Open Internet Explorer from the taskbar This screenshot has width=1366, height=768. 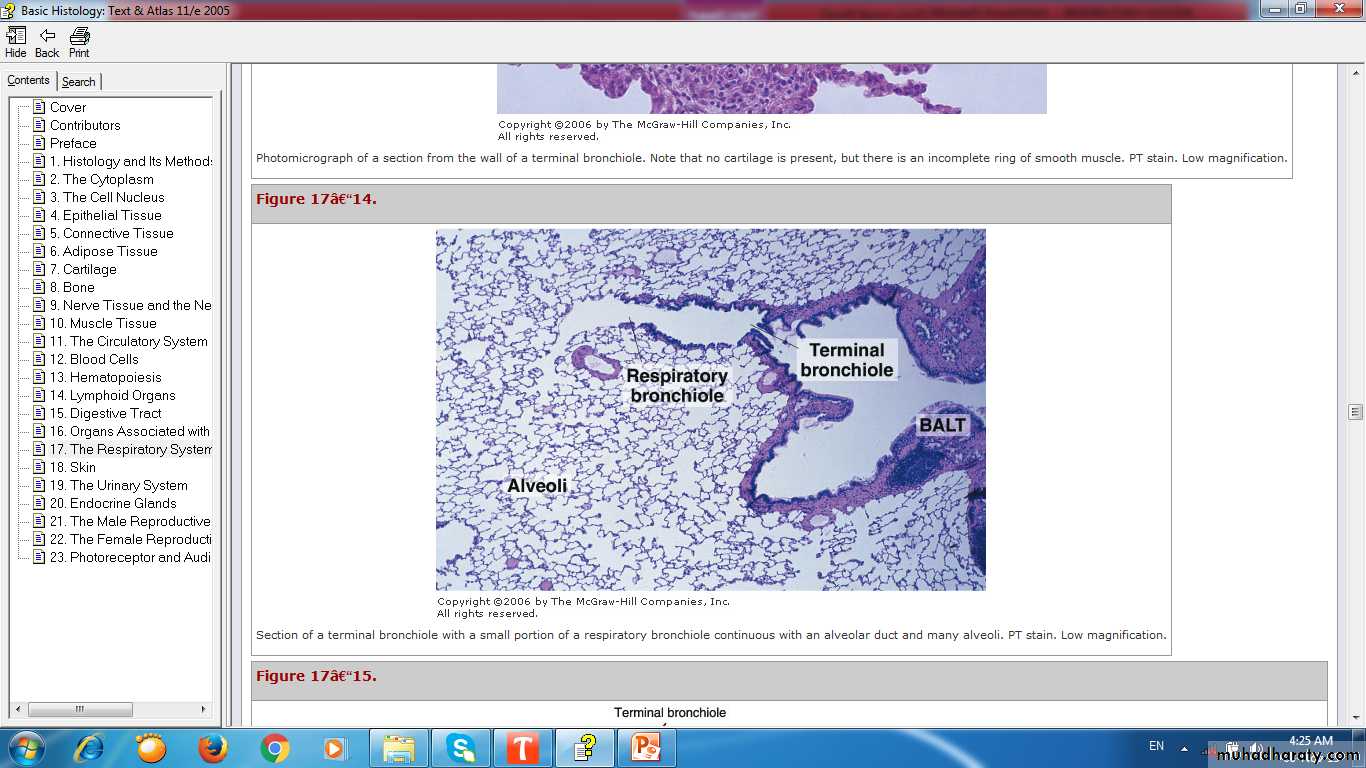point(89,748)
